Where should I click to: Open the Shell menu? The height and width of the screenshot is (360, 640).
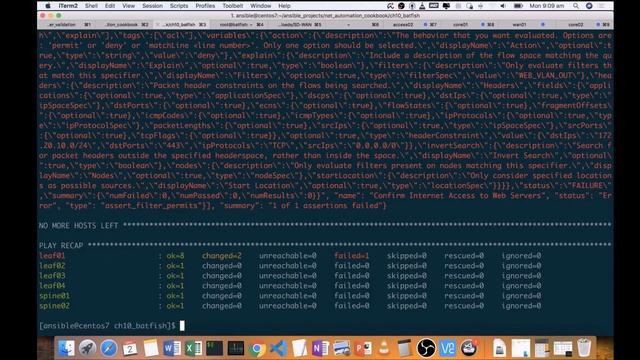tap(91, 6)
